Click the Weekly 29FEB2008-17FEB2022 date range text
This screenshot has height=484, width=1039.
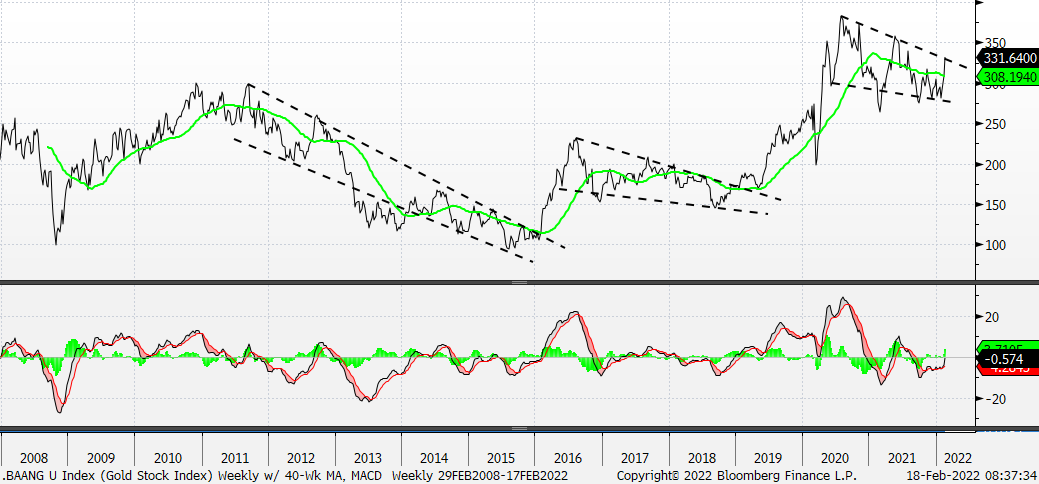[x=480, y=475]
